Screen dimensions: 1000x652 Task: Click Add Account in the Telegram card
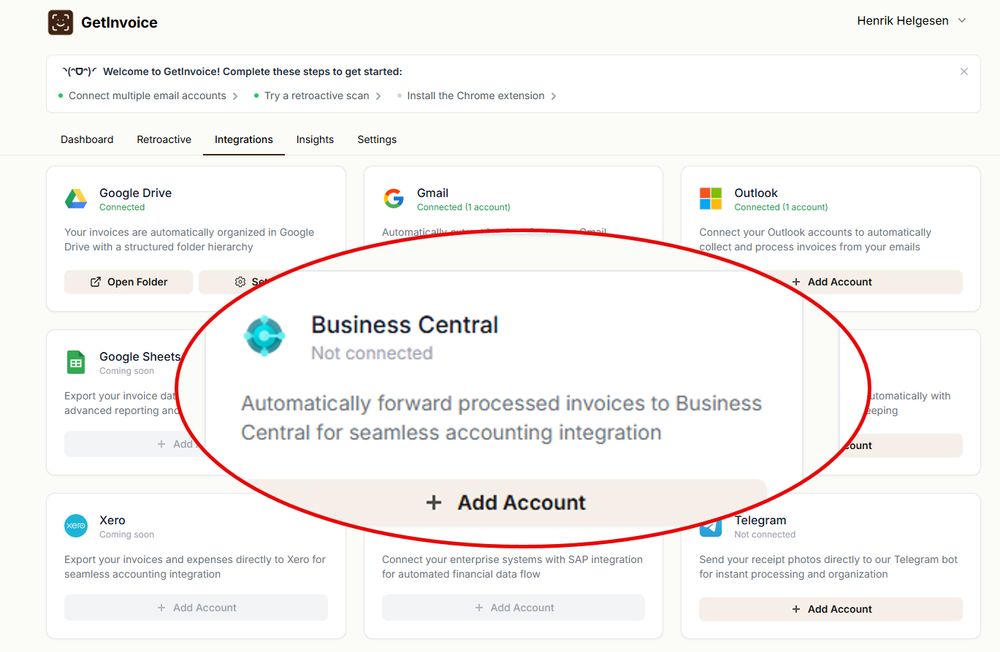[x=831, y=609]
